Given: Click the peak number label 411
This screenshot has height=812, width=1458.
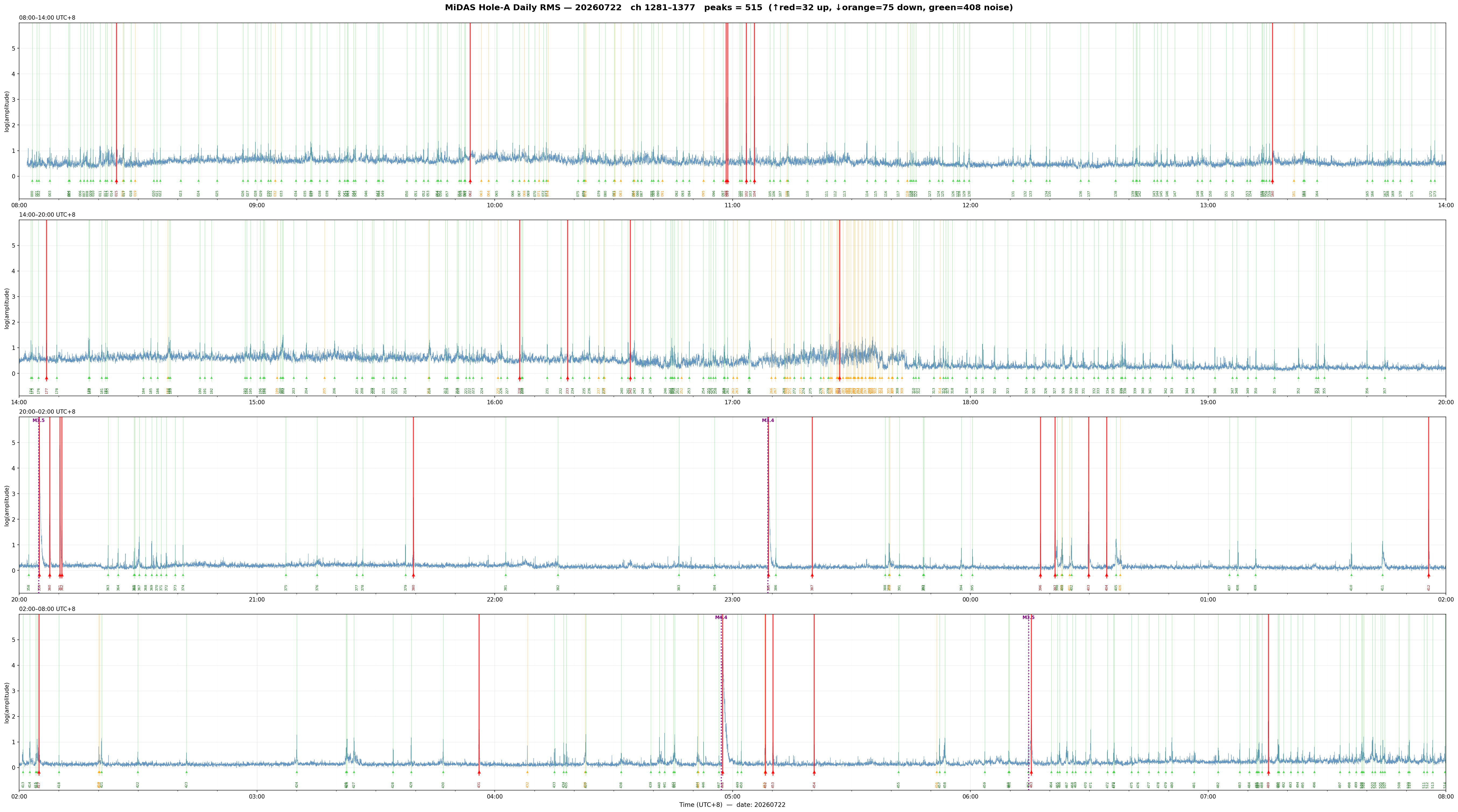Looking at the screenshot, I should (x=1383, y=587).
